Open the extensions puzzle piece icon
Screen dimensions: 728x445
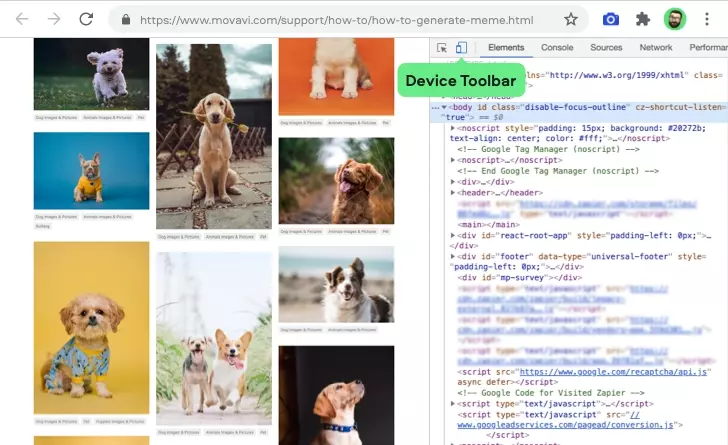click(x=643, y=20)
